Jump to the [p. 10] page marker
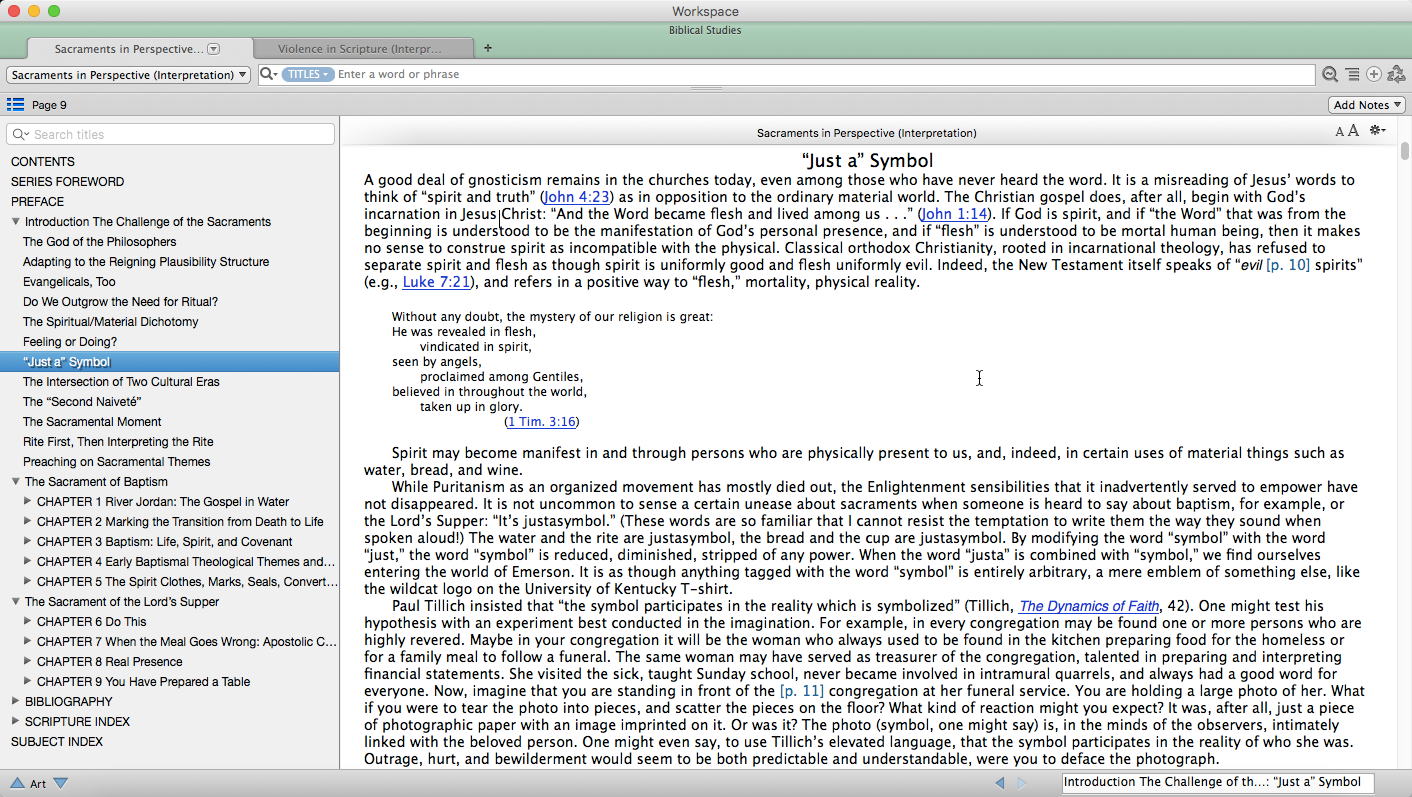Screen dimensions: 1412x797 (1287, 265)
